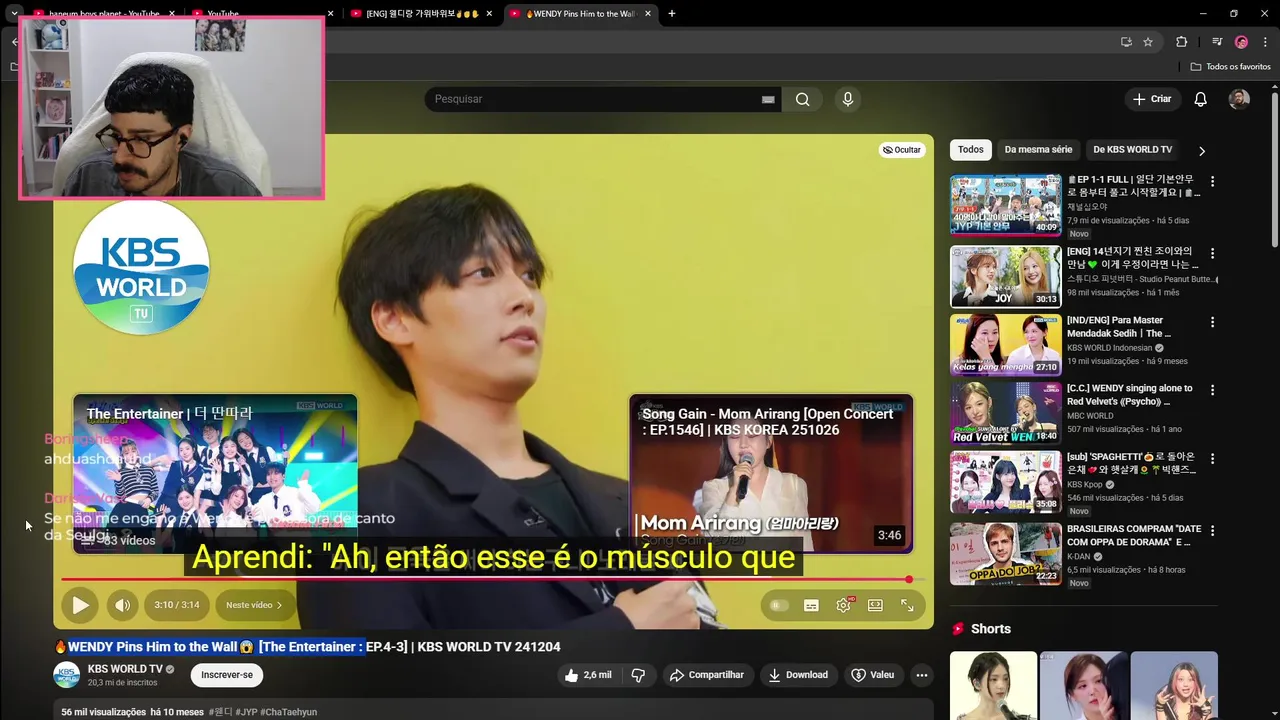
Task: Open Chrome's three-dot menu
Action: [1266, 42]
